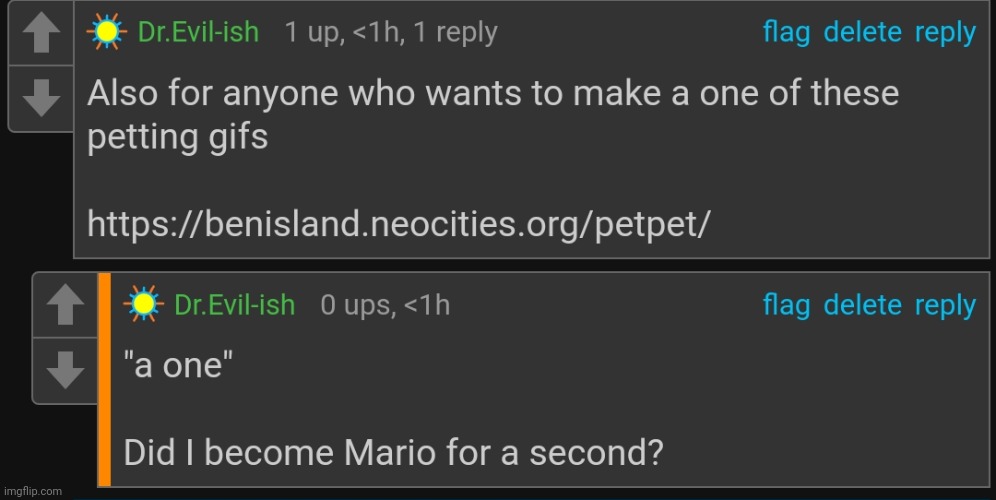Click the sun avatar on the nested reply

pos(143,305)
